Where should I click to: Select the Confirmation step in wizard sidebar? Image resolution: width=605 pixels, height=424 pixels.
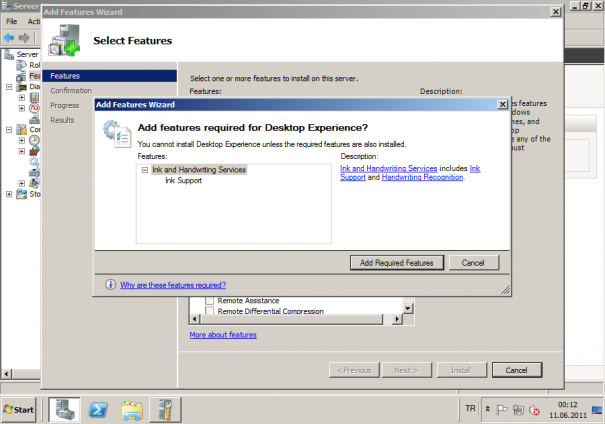71,90
